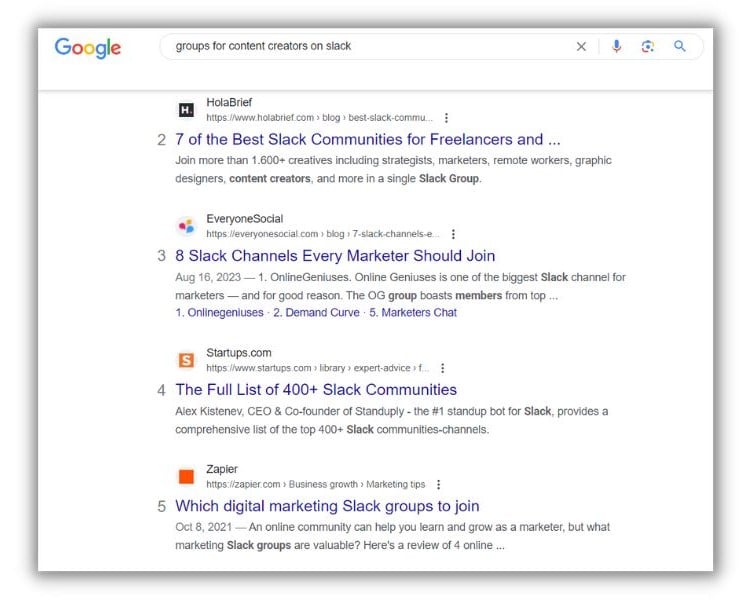
Task: Click holabrief.com URL breadcrumb
Action: click(319, 118)
